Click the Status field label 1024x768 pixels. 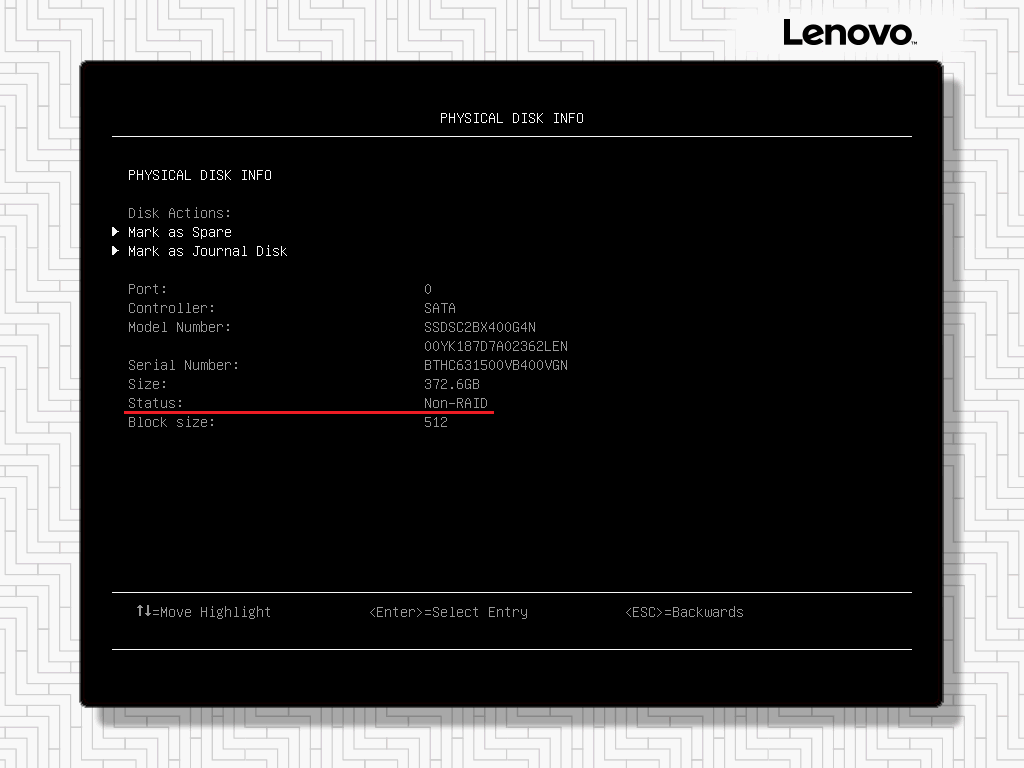[155, 403]
